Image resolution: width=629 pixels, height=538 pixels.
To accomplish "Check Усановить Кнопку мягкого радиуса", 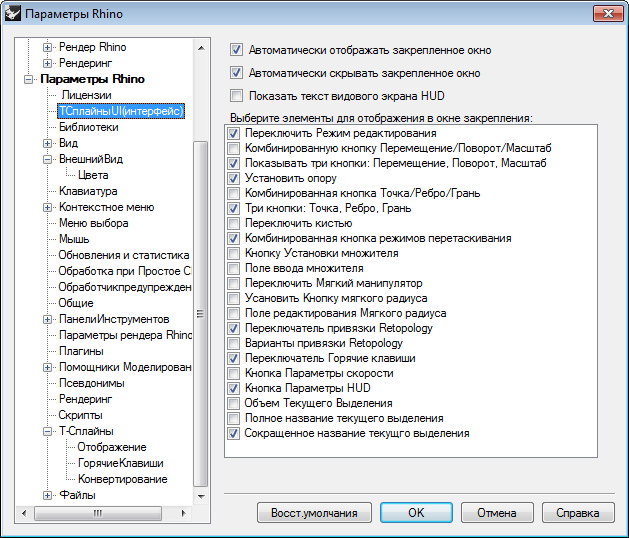I will [x=233, y=298].
